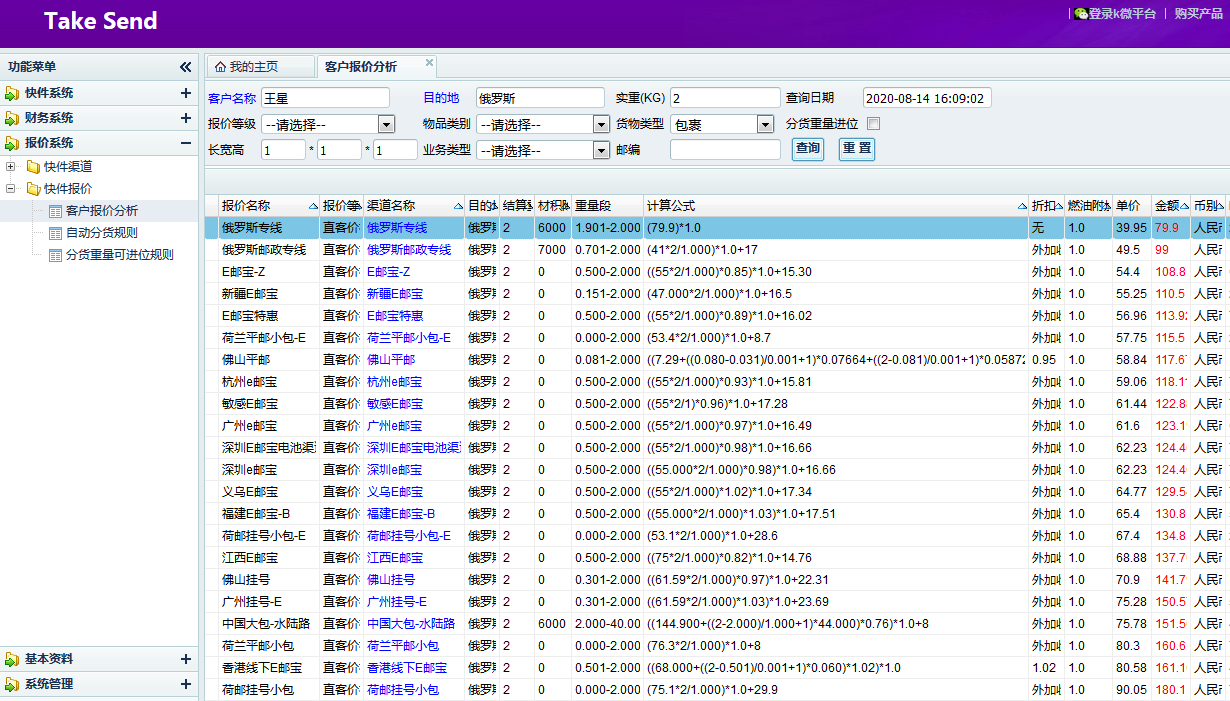This screenshot has height=701, width=1230.
Task: Collapse the 报价系统 sidebar section
Action: [x=187, y=142]
